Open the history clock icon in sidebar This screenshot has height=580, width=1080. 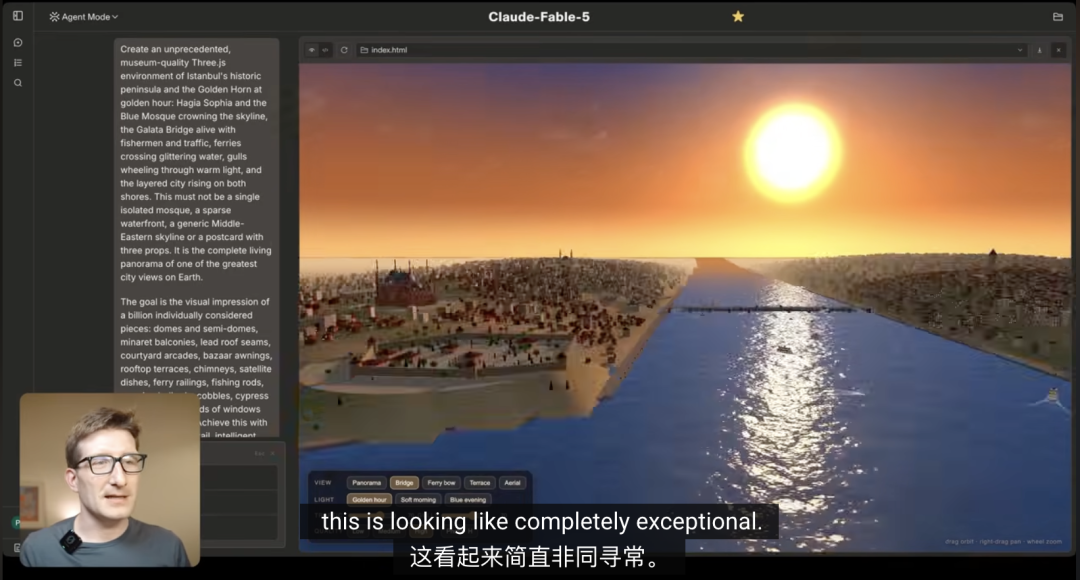tap(18, 43)
